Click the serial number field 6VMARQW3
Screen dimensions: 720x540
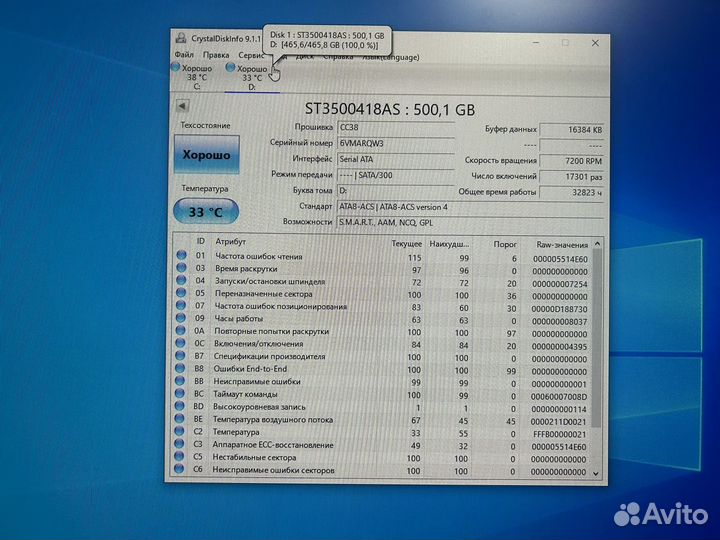click(x=395, y=143)
